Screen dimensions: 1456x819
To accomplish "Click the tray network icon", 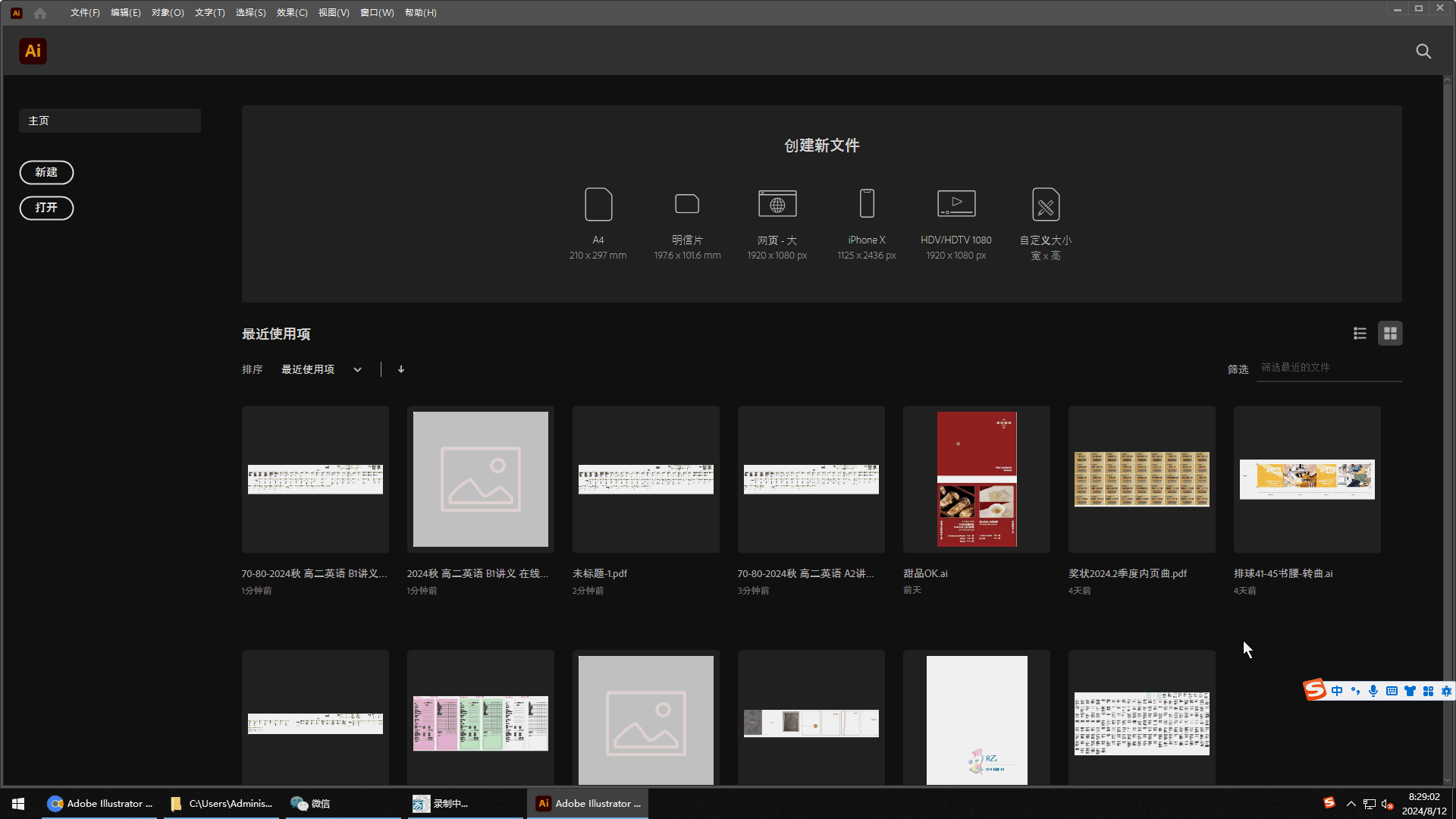I will coord(1369,804).
